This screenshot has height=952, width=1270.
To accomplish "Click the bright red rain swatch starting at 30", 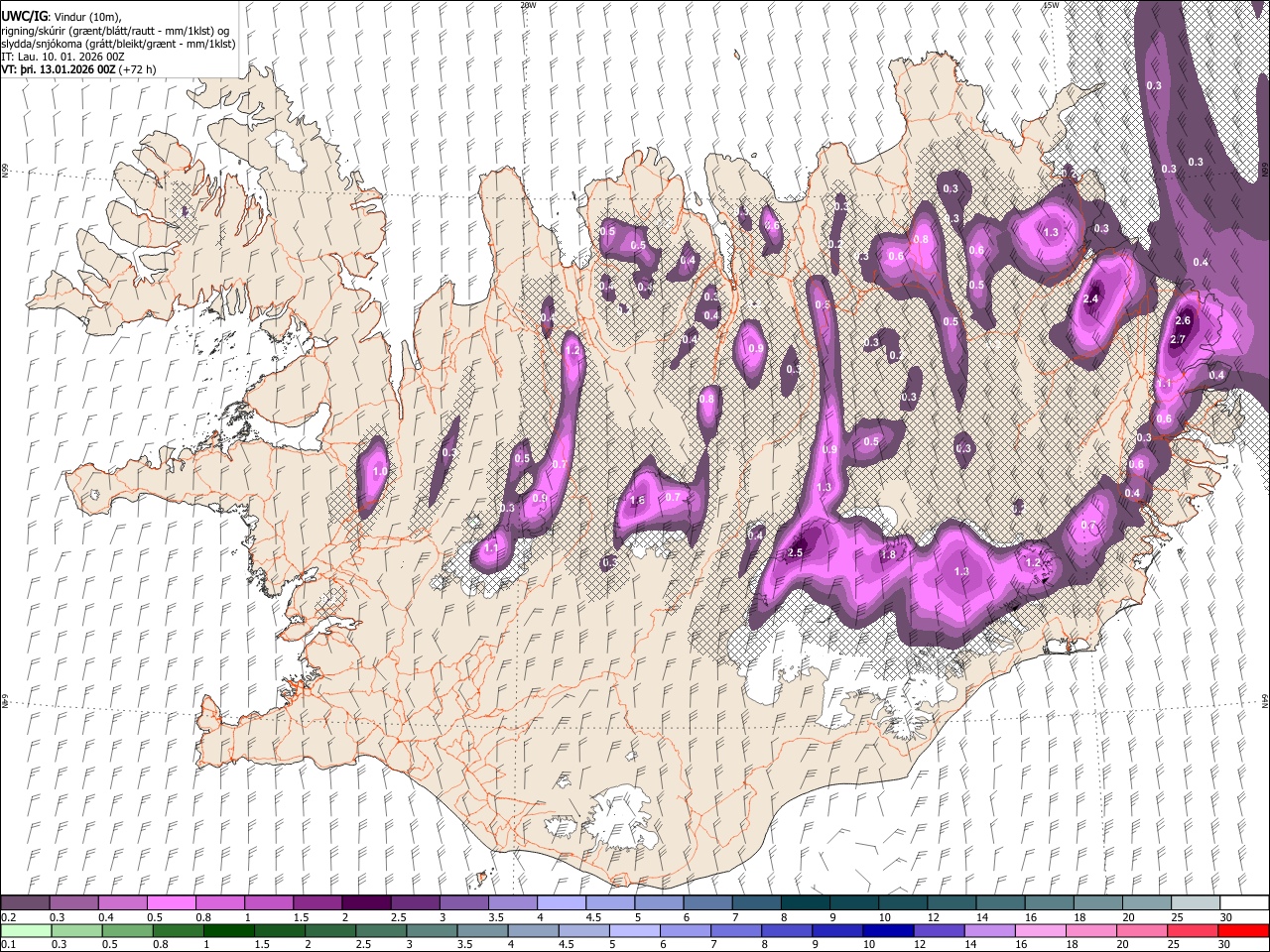I will click(1244, 930).
